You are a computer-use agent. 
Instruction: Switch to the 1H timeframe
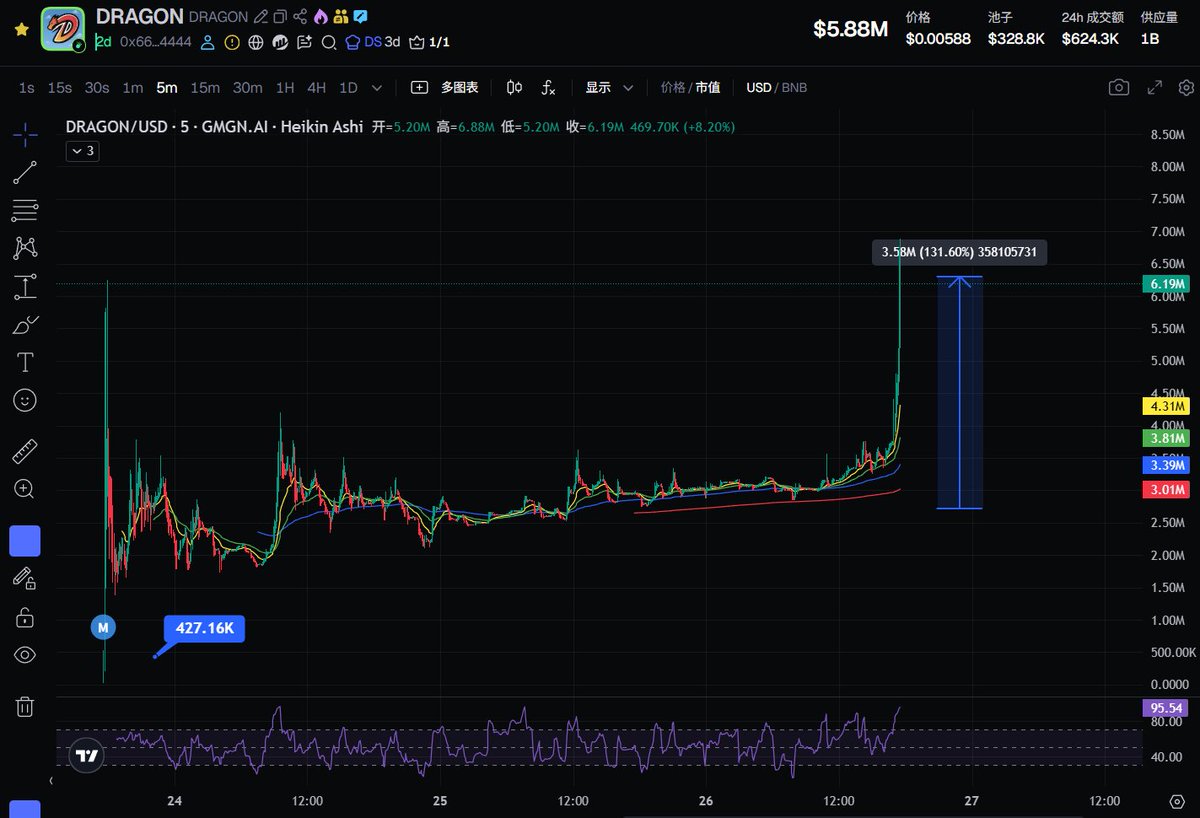point(285,87)
